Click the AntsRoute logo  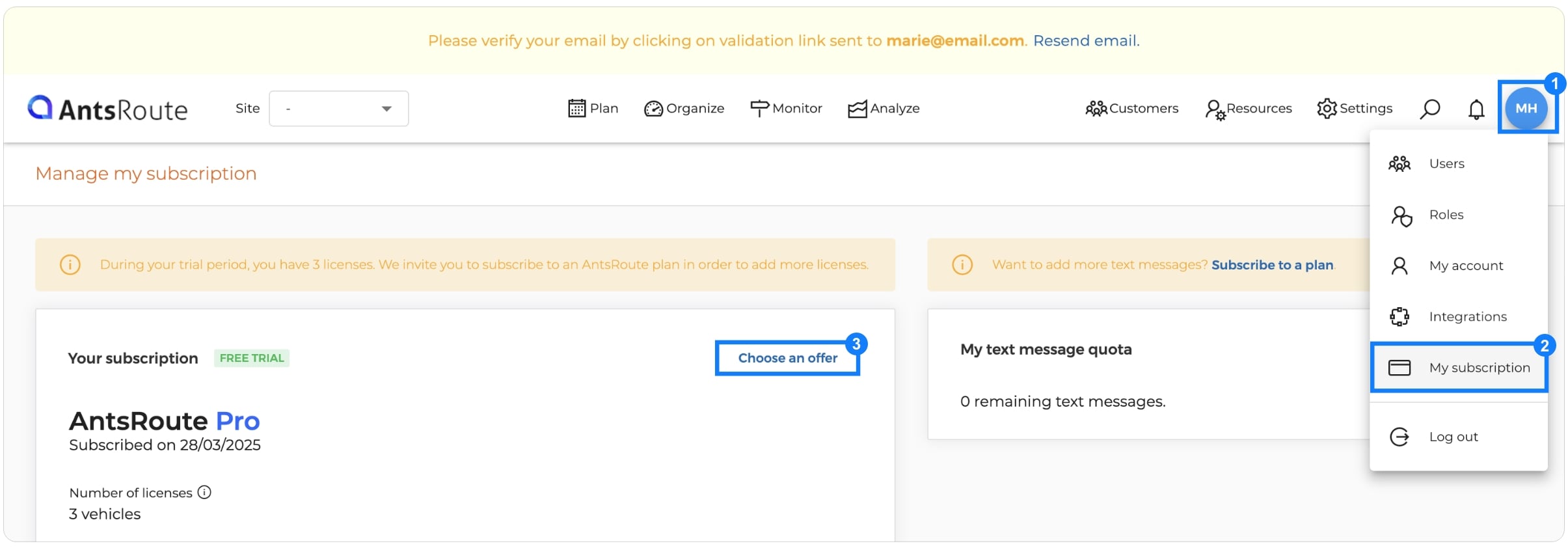(x=108, y=109)
